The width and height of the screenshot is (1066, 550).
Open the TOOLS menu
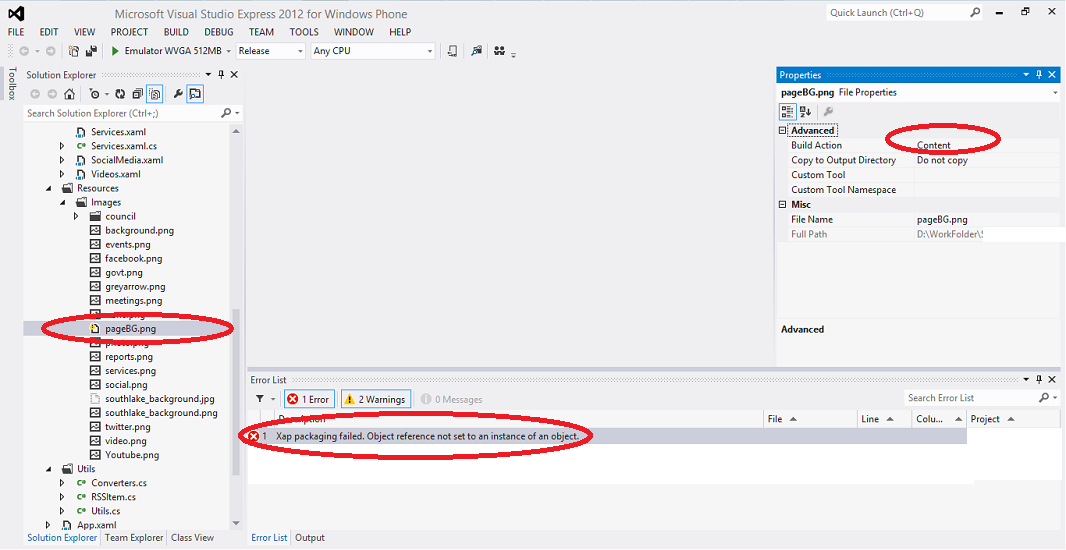(304, 32)
